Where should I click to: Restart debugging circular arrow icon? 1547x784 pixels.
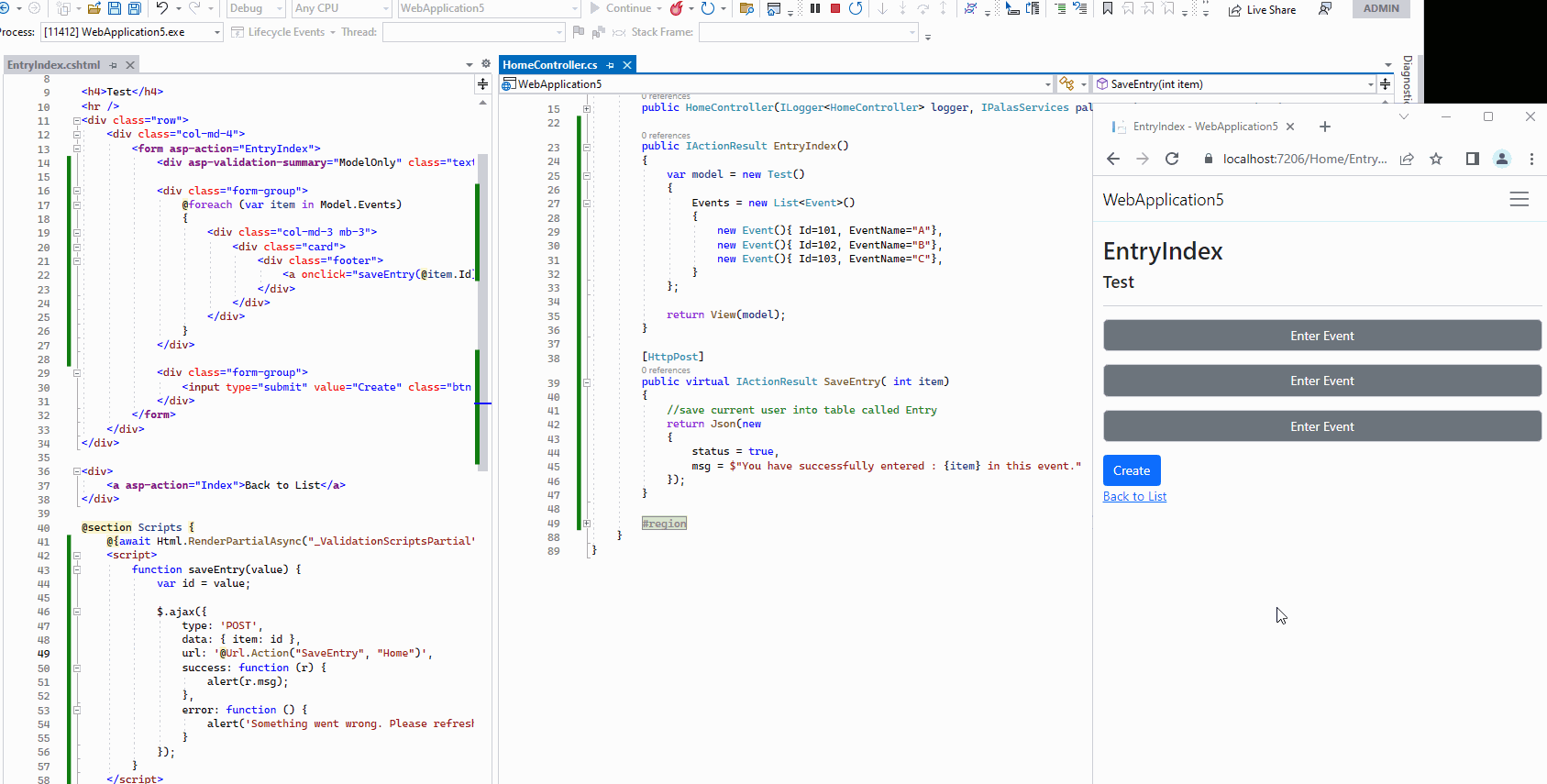tap(856, 8)
